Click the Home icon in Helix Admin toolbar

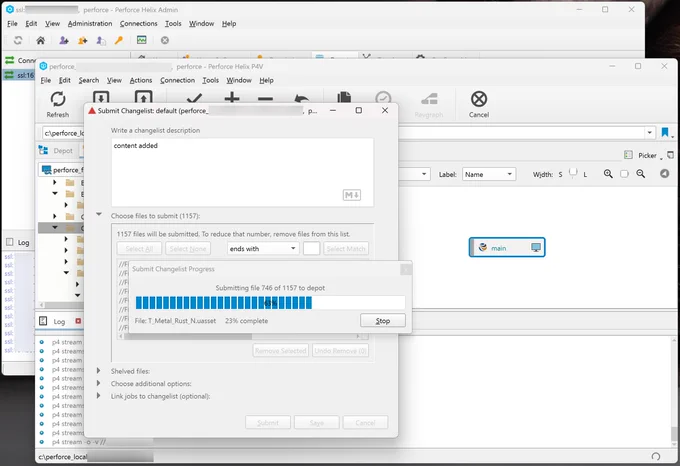pyautogui.click(x=40, y=40)
